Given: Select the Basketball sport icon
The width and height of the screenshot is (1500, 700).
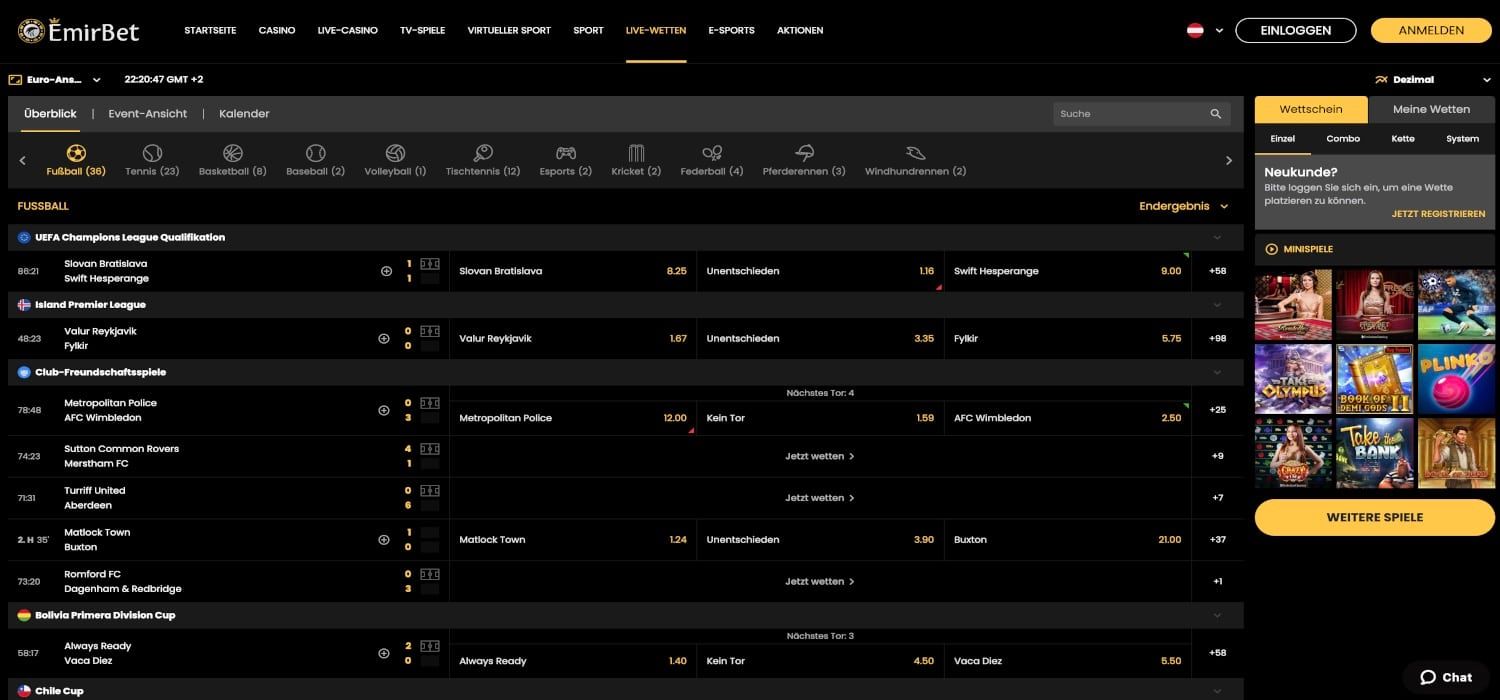Looking at the screenshot, I should click(x=233, y=154).
